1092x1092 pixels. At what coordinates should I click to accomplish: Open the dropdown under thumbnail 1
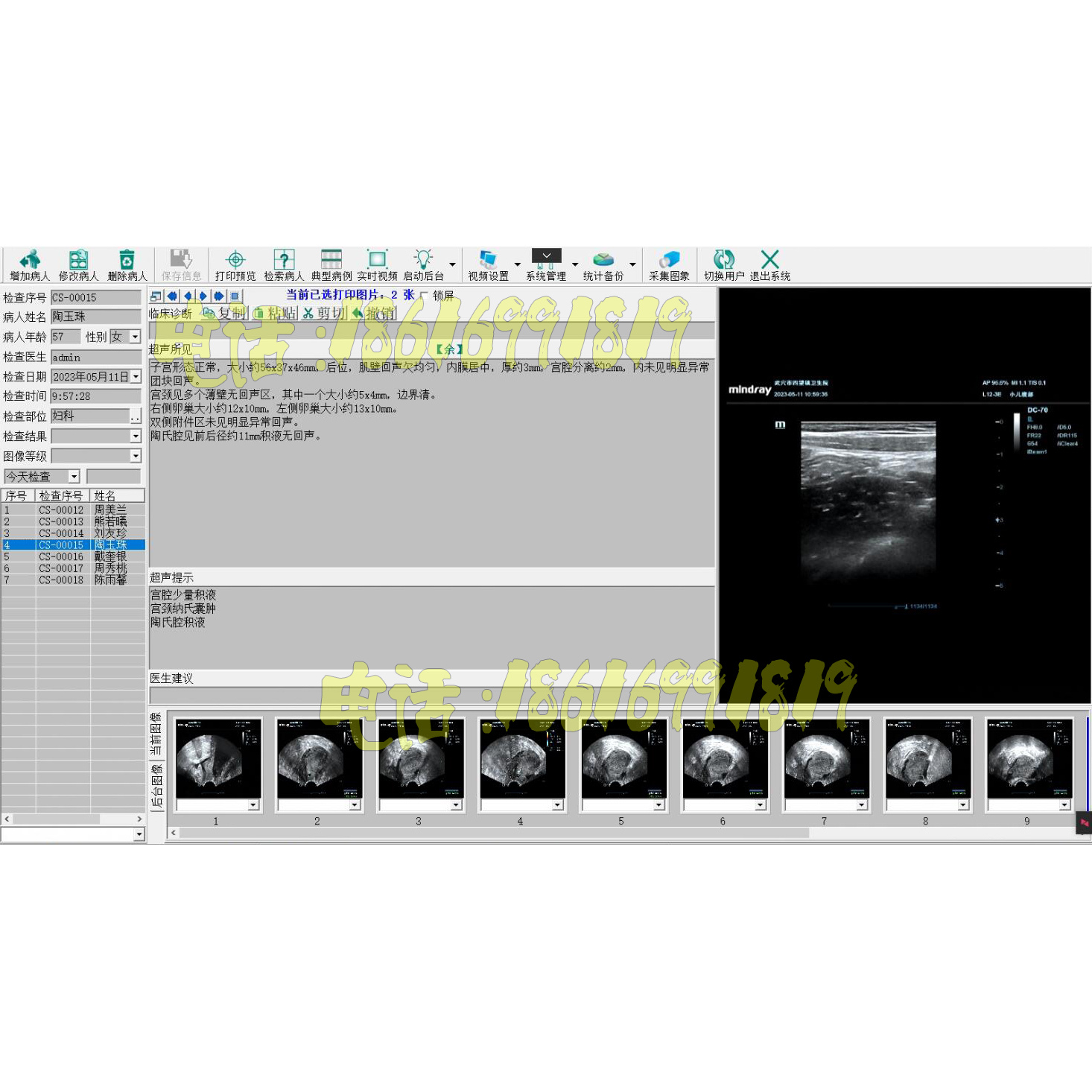253,805
